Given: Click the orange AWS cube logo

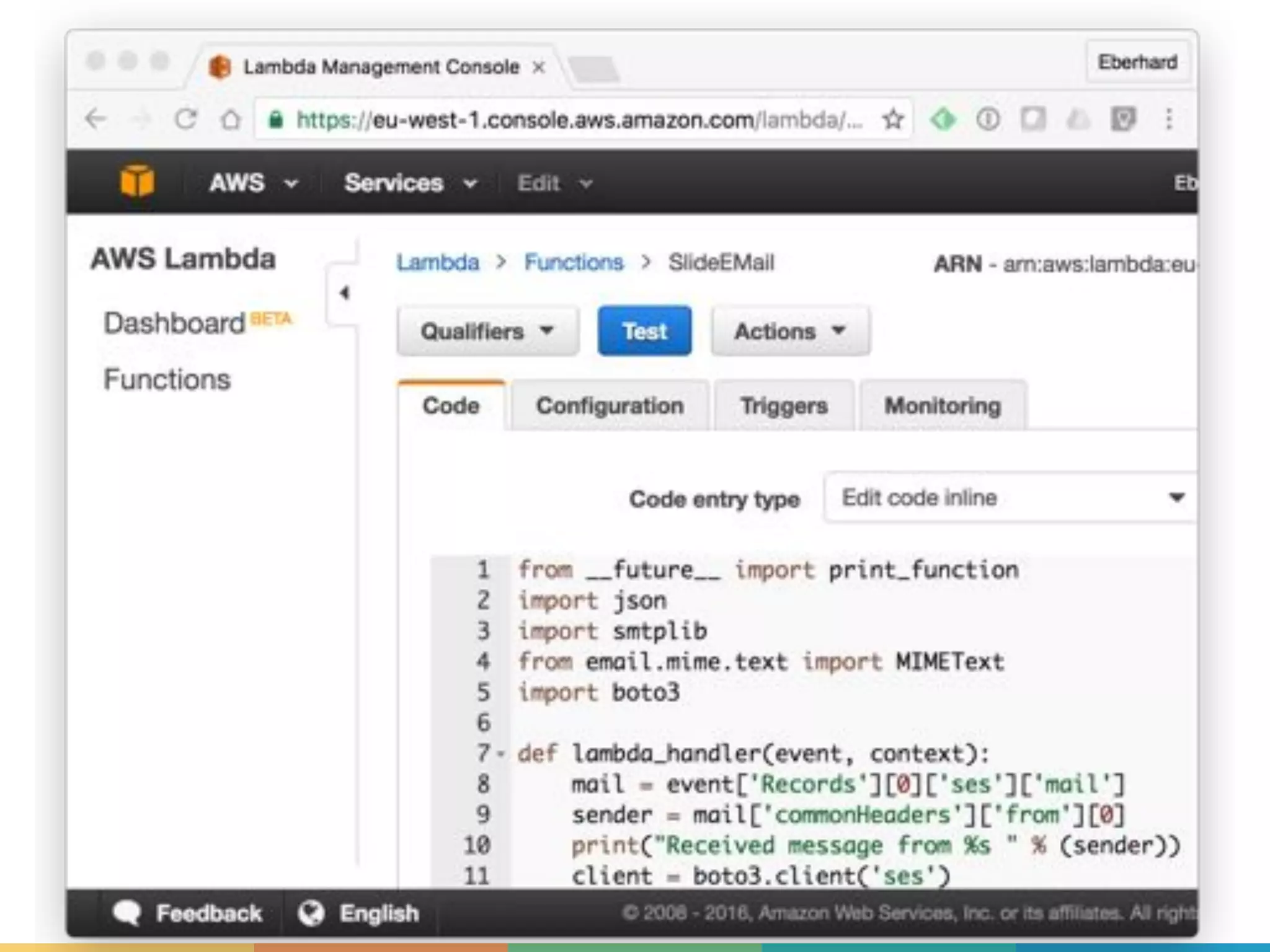Looking at the screenshot, I should pos(137,181).
